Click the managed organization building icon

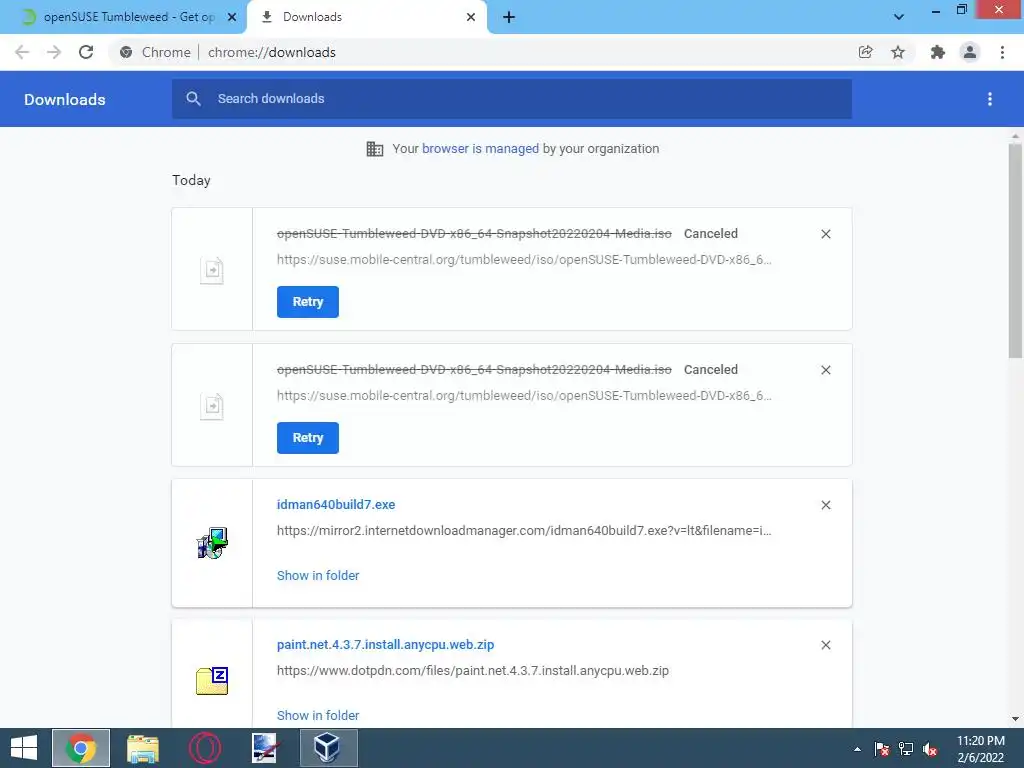375,149
